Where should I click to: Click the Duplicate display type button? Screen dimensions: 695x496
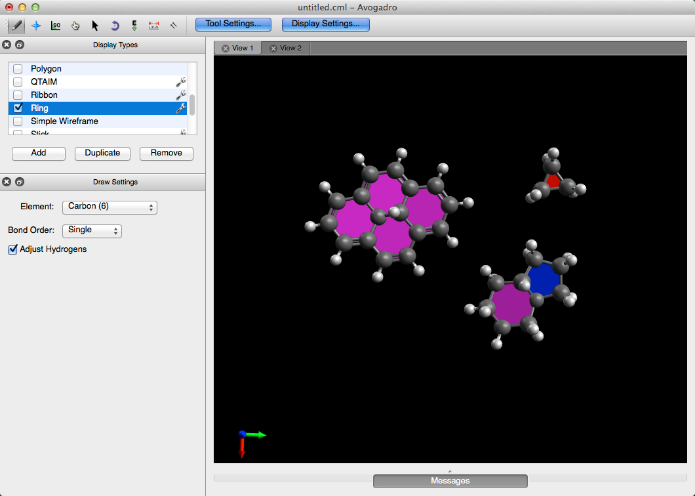(103, 153)
